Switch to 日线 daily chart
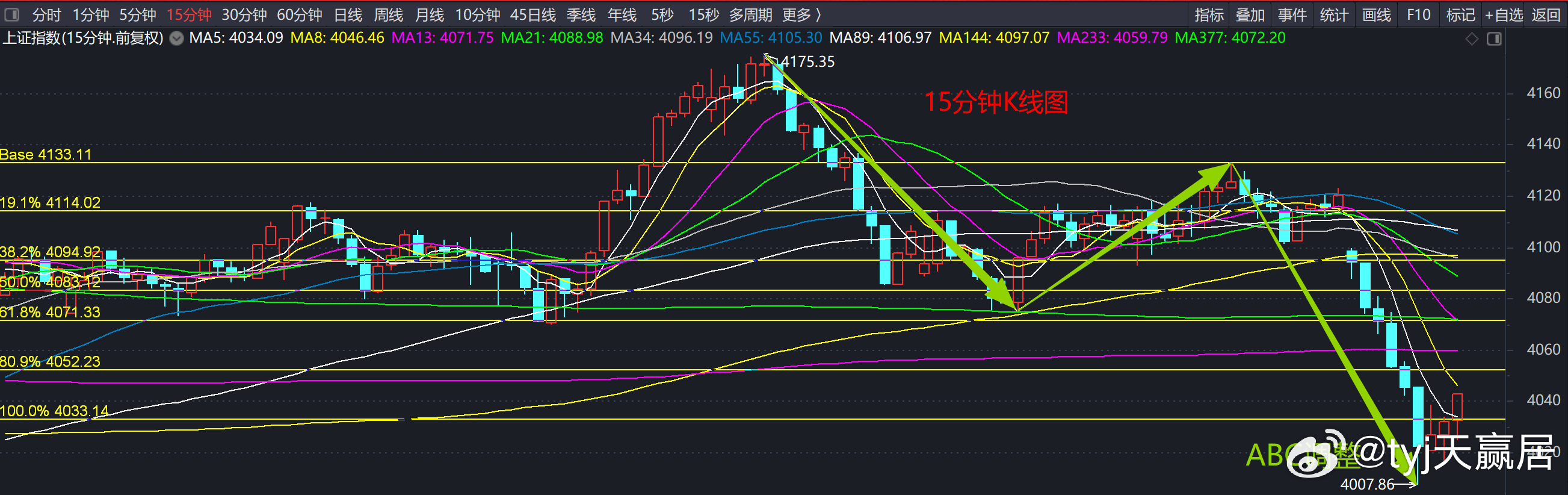The height and width of the screenshot is (495, 1568). click(x=348, y=14)
